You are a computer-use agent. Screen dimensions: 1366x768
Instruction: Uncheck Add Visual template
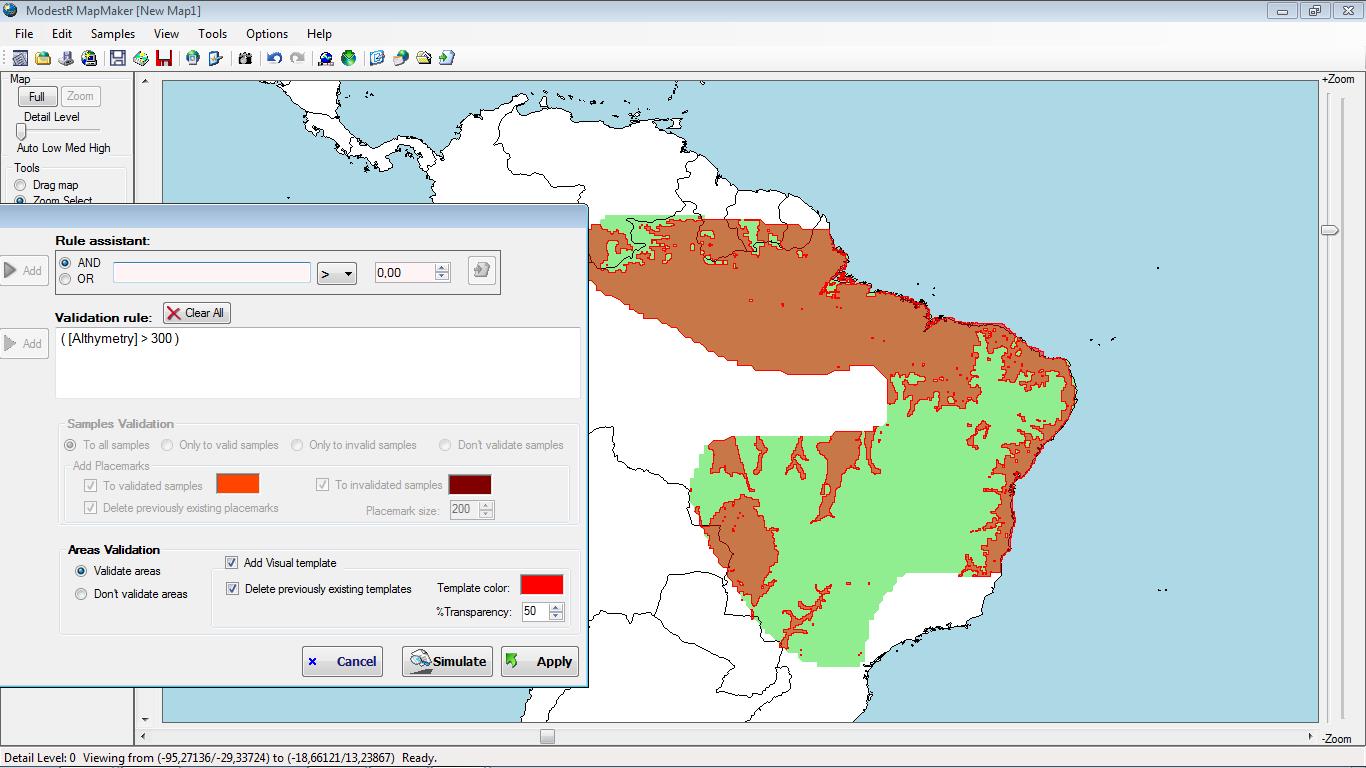232,563
